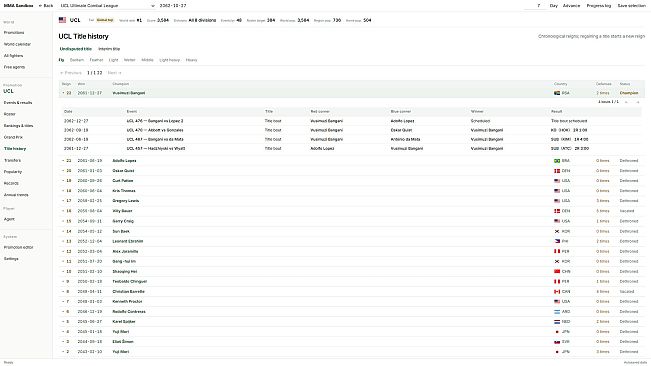Open the Day unit selector
The height and width of the screenshot is (366, 651).
coord(553,5)
